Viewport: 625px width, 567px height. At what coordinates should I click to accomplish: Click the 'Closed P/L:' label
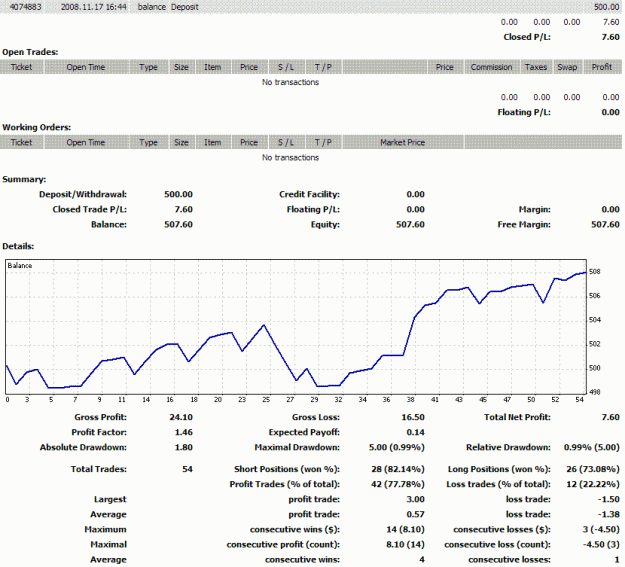(527, 37)
